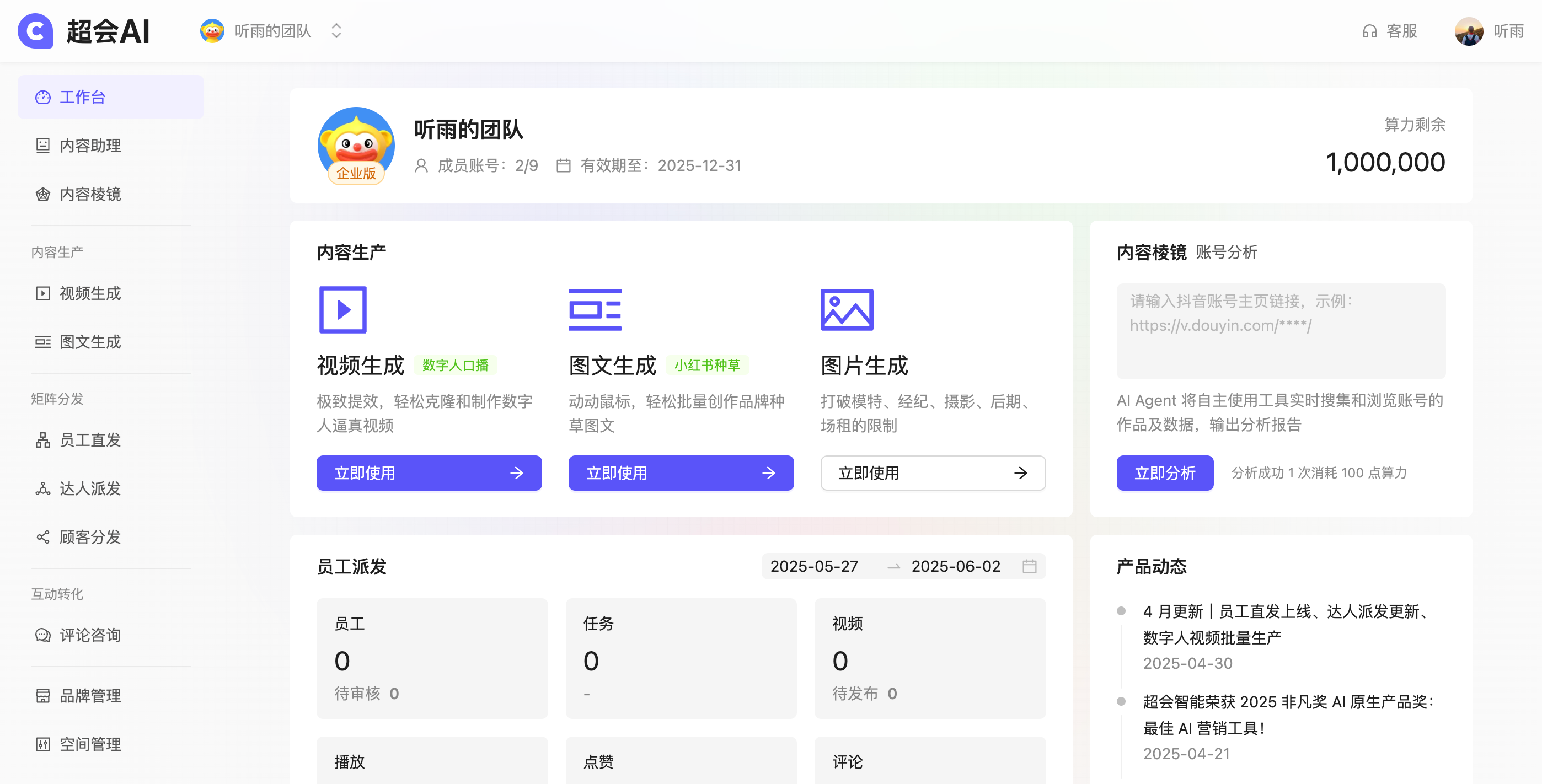Image resolution: width=1542 pixels, height=784 pixels.
Task: Click the 待发布 0 text
Action: 864,693
